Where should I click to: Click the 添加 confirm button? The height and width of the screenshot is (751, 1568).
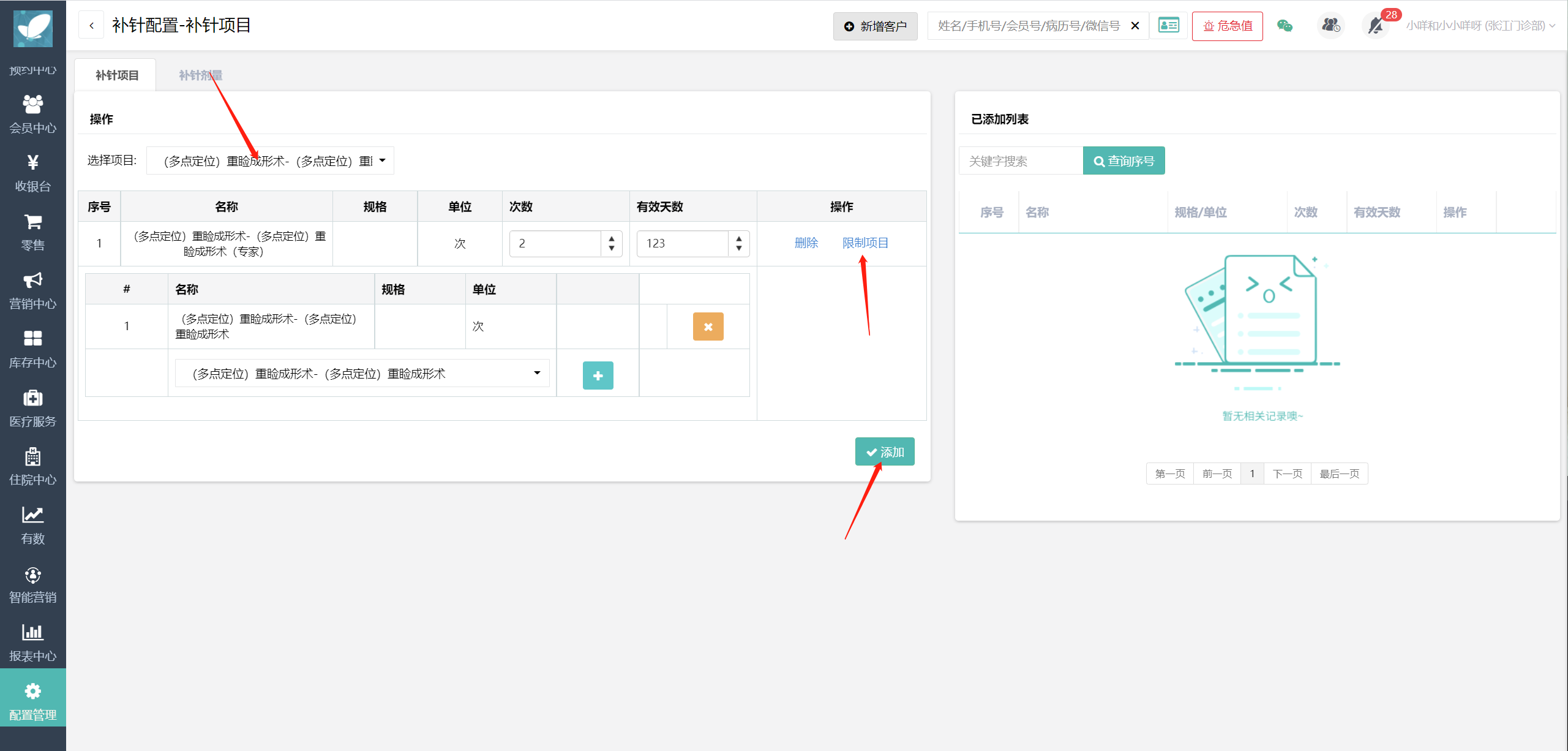[x=885, y=452]
